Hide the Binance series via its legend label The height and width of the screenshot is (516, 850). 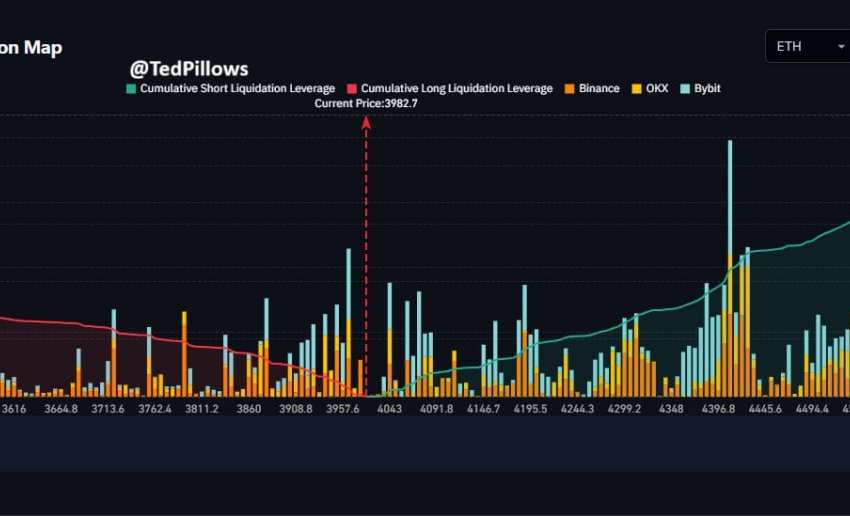click(x=599, y=89)
